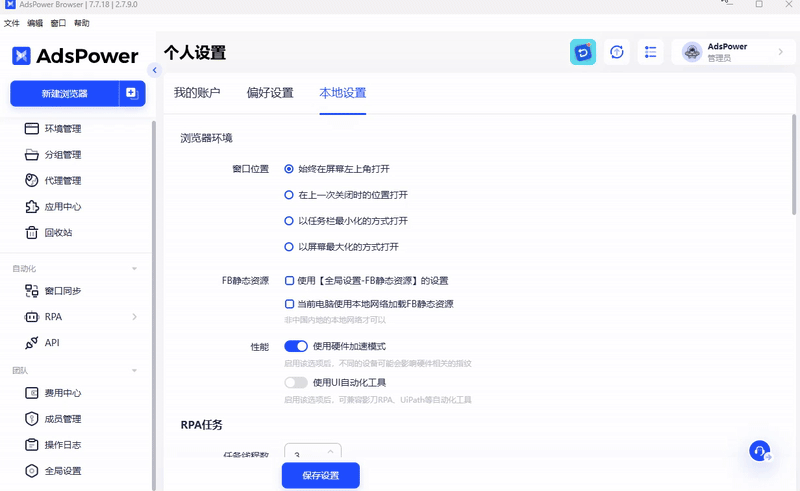The height and width of the screenshot is (491, 800).
Task: Open 回收站 trash icon
Action: pyautogui.click(x=32, y=233)
